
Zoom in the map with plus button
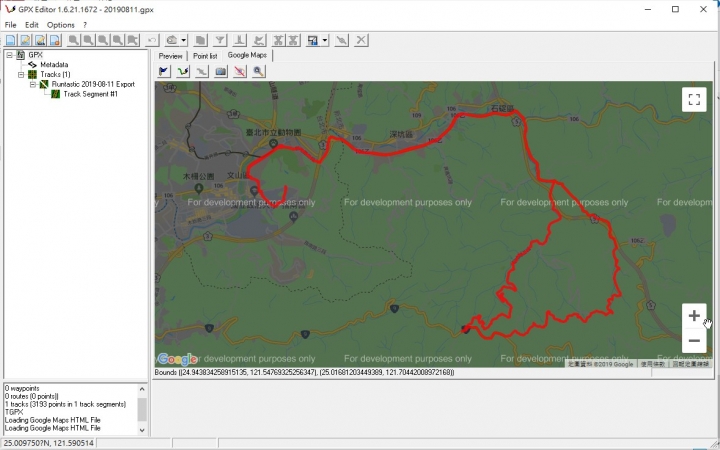pyautogui.click(x=694, y=315)
